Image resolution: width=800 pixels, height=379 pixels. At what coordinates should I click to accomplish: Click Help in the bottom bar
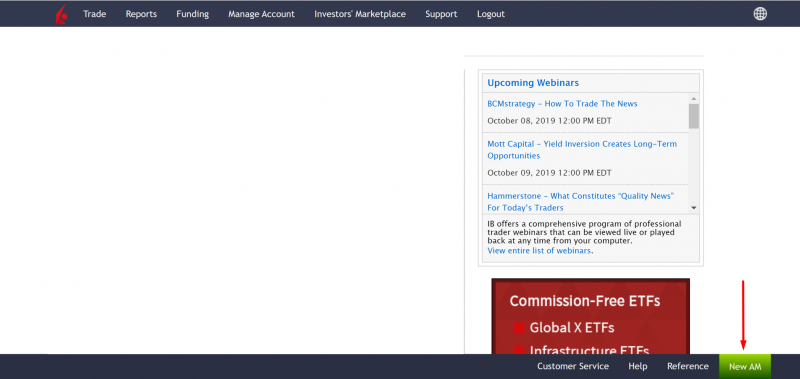click(638, 366)
